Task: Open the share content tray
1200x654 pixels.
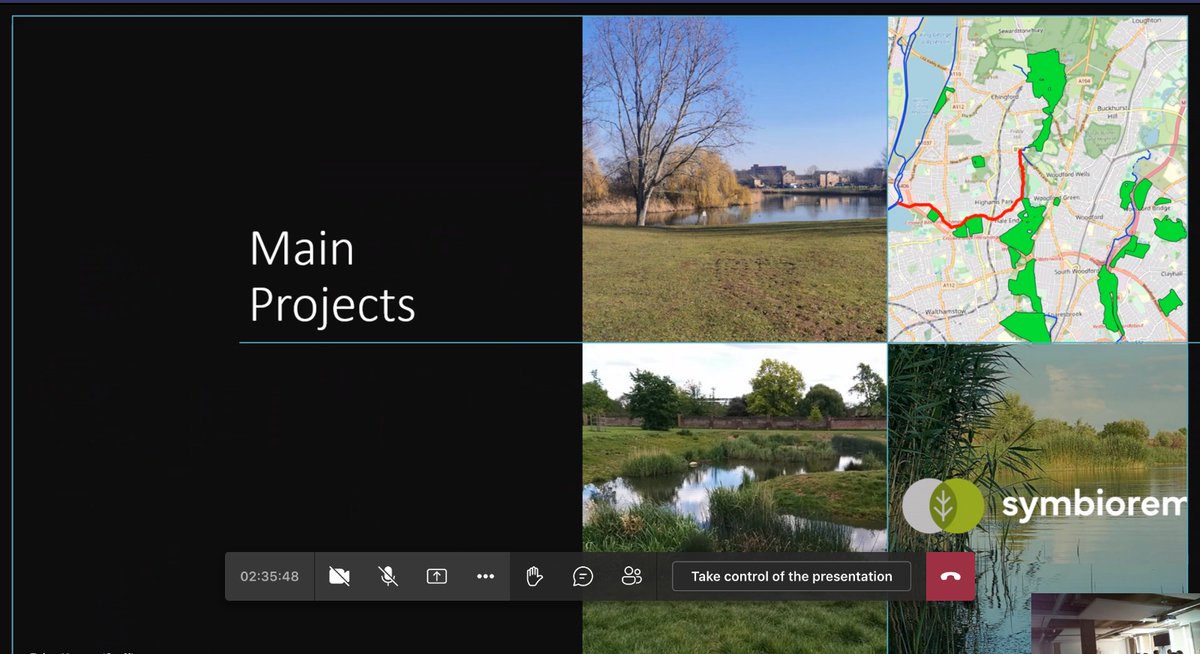Action: 436,576
